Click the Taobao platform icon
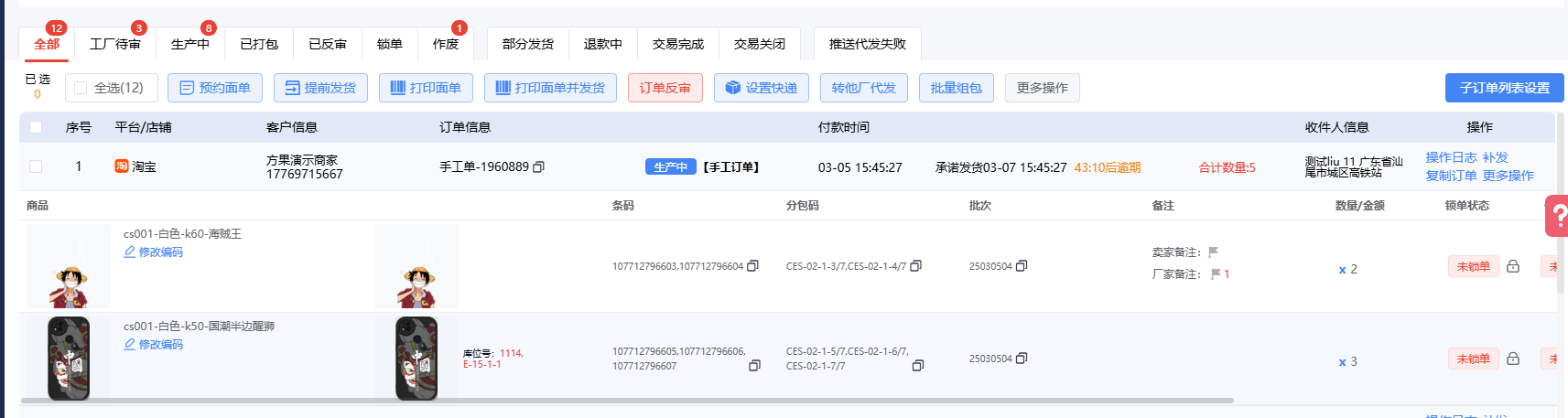This screenshot has width=1568, height=418. tap(121, 166)
